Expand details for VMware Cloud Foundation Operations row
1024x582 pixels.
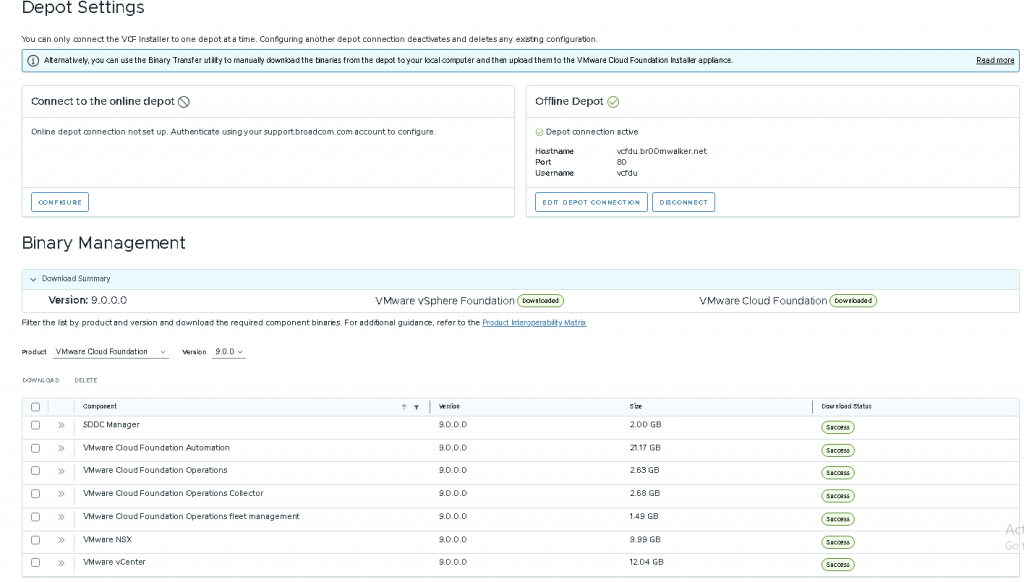[x=61, y=471]
